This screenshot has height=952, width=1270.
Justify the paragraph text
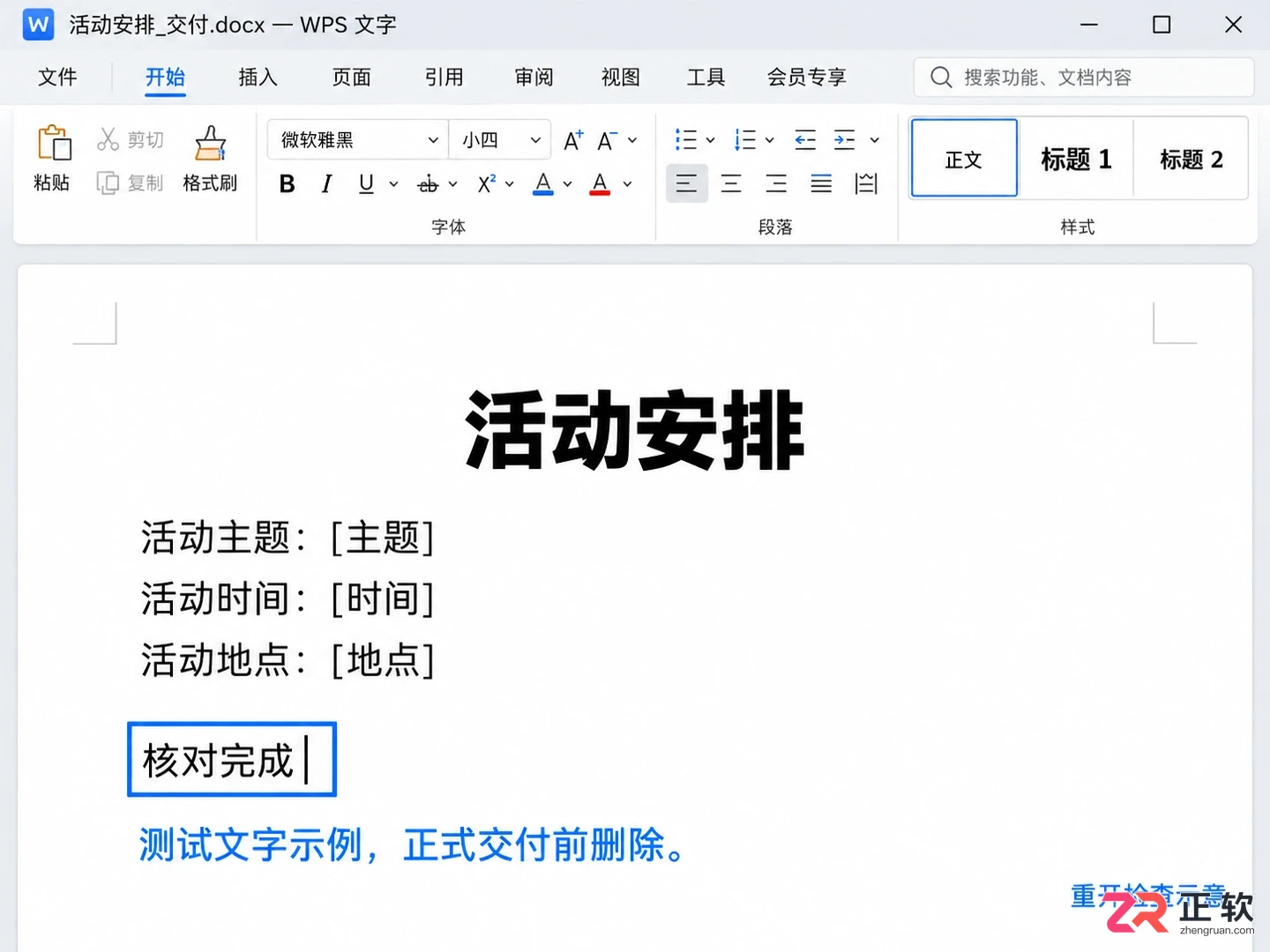click(x=821, y=183)
